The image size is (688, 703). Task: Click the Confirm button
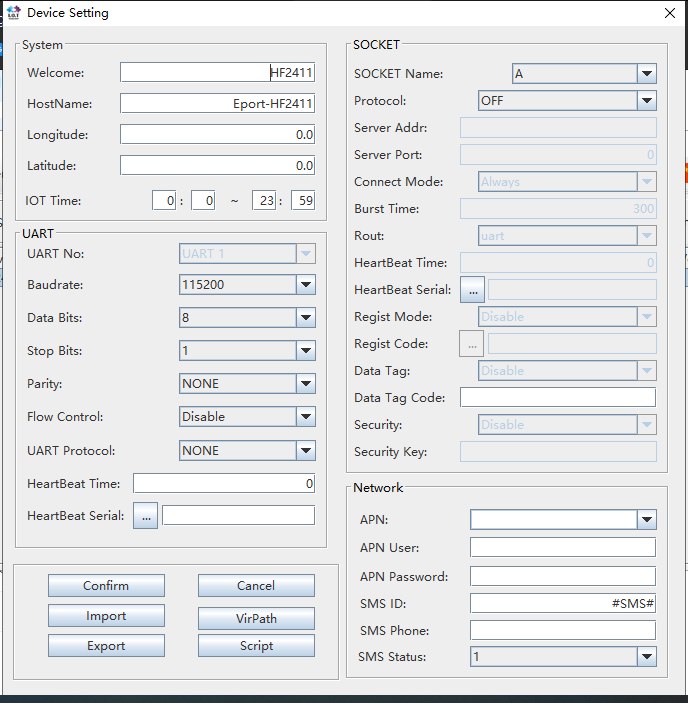coord(106,586)
